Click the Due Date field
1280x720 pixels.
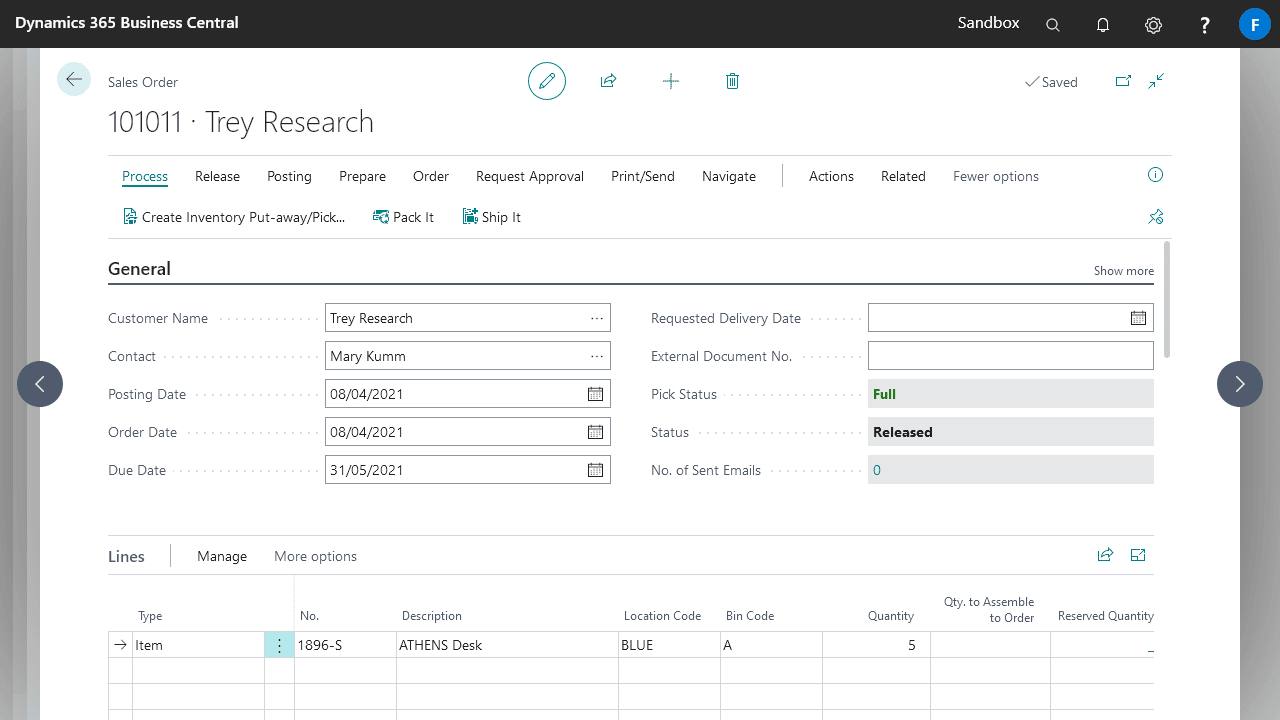pyautogui.click(x=468, y=470)
